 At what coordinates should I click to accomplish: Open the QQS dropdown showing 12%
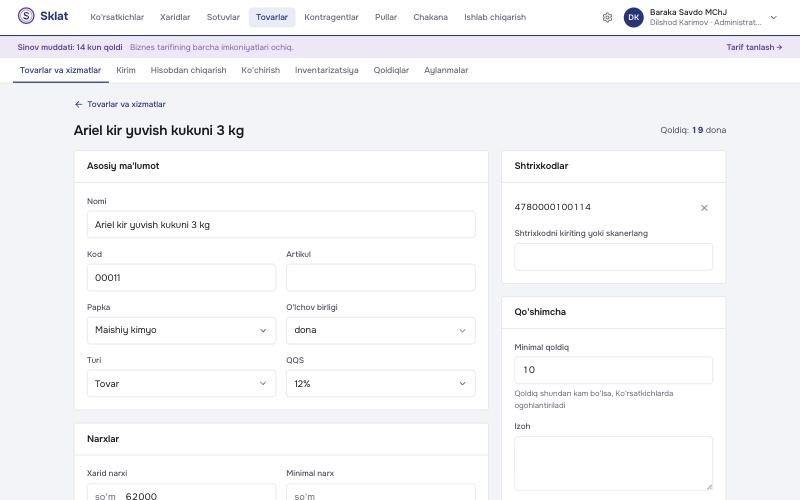pos(381,384)
